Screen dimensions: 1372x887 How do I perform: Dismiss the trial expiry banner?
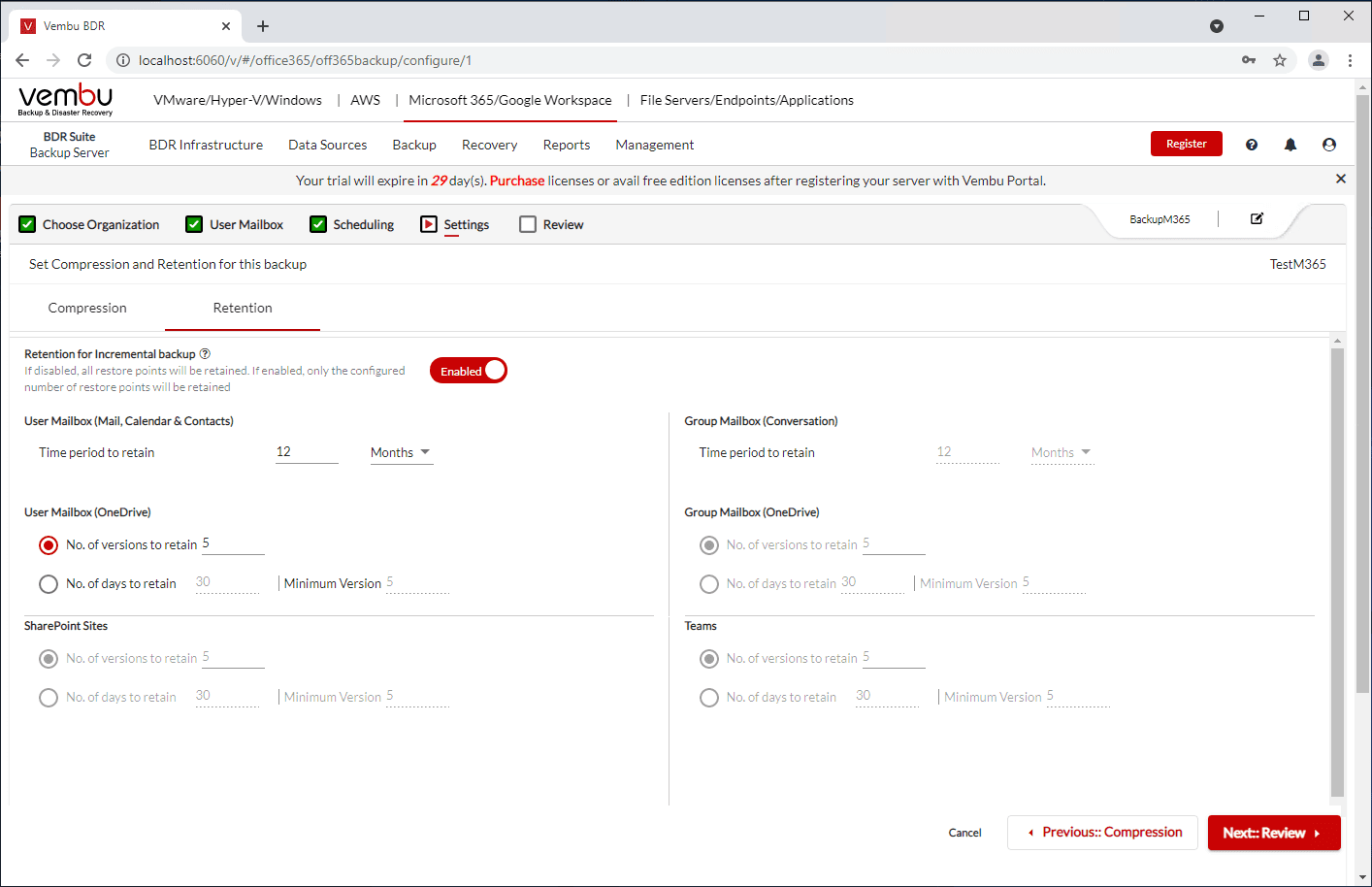(x=1341, y=179)
